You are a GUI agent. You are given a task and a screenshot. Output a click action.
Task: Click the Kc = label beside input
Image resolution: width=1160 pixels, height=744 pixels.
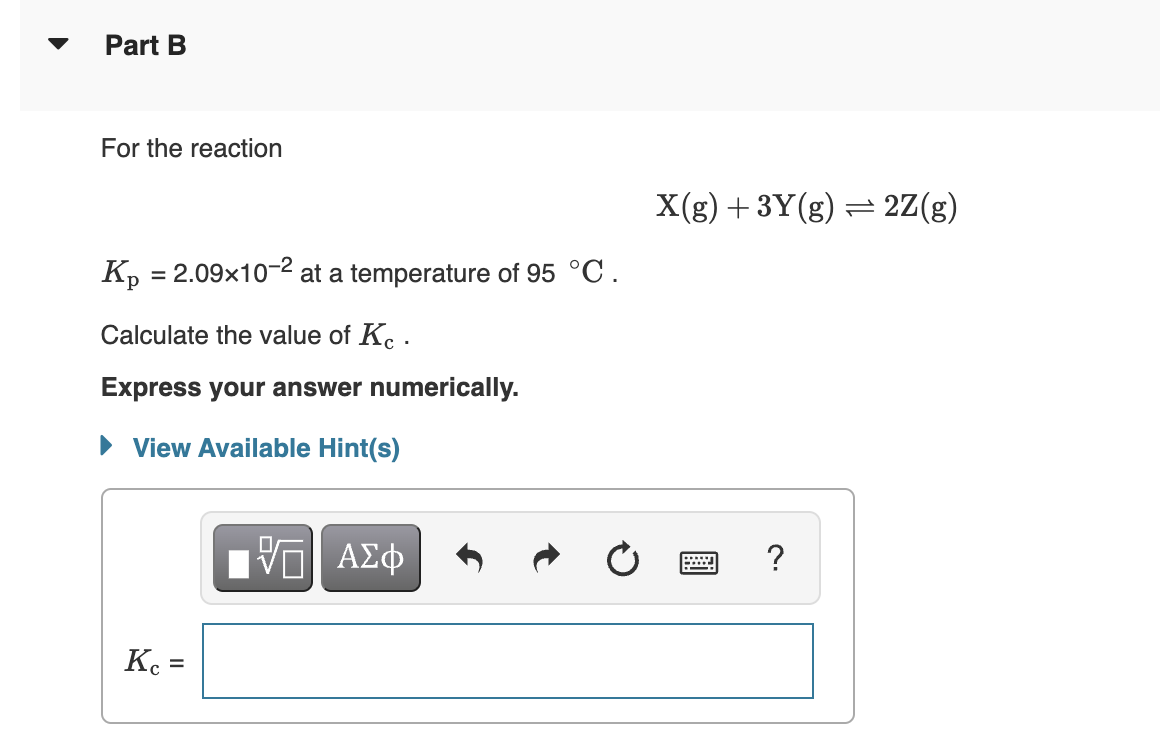(155, 662)
